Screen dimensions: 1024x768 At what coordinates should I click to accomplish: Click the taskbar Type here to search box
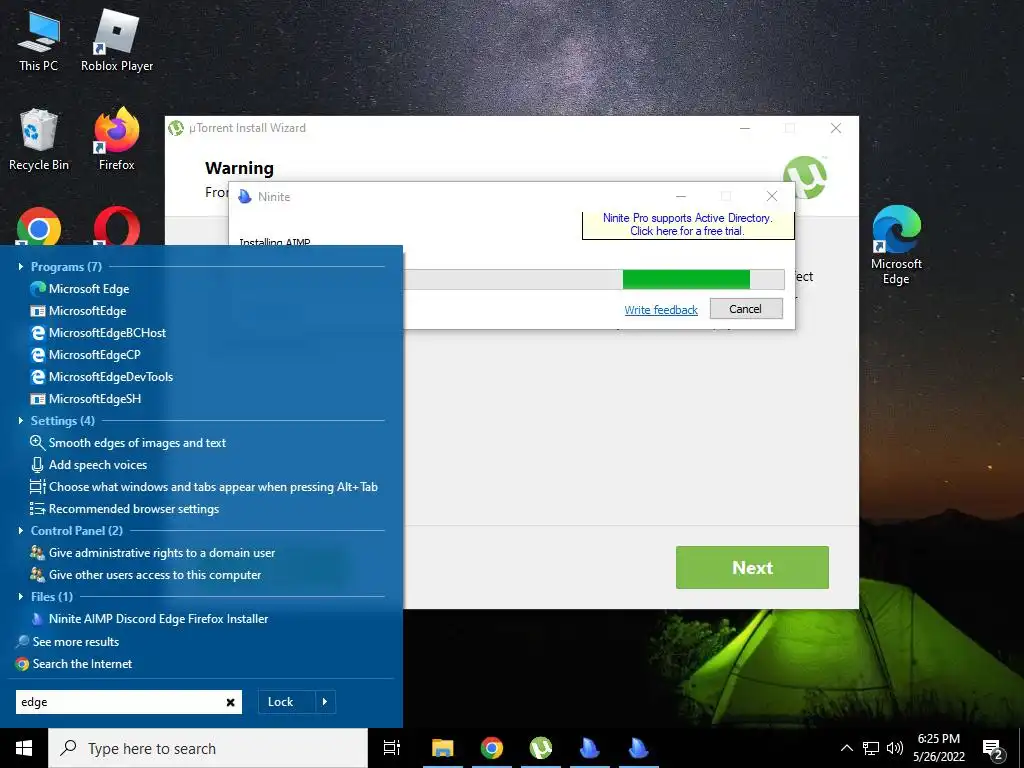208,748
